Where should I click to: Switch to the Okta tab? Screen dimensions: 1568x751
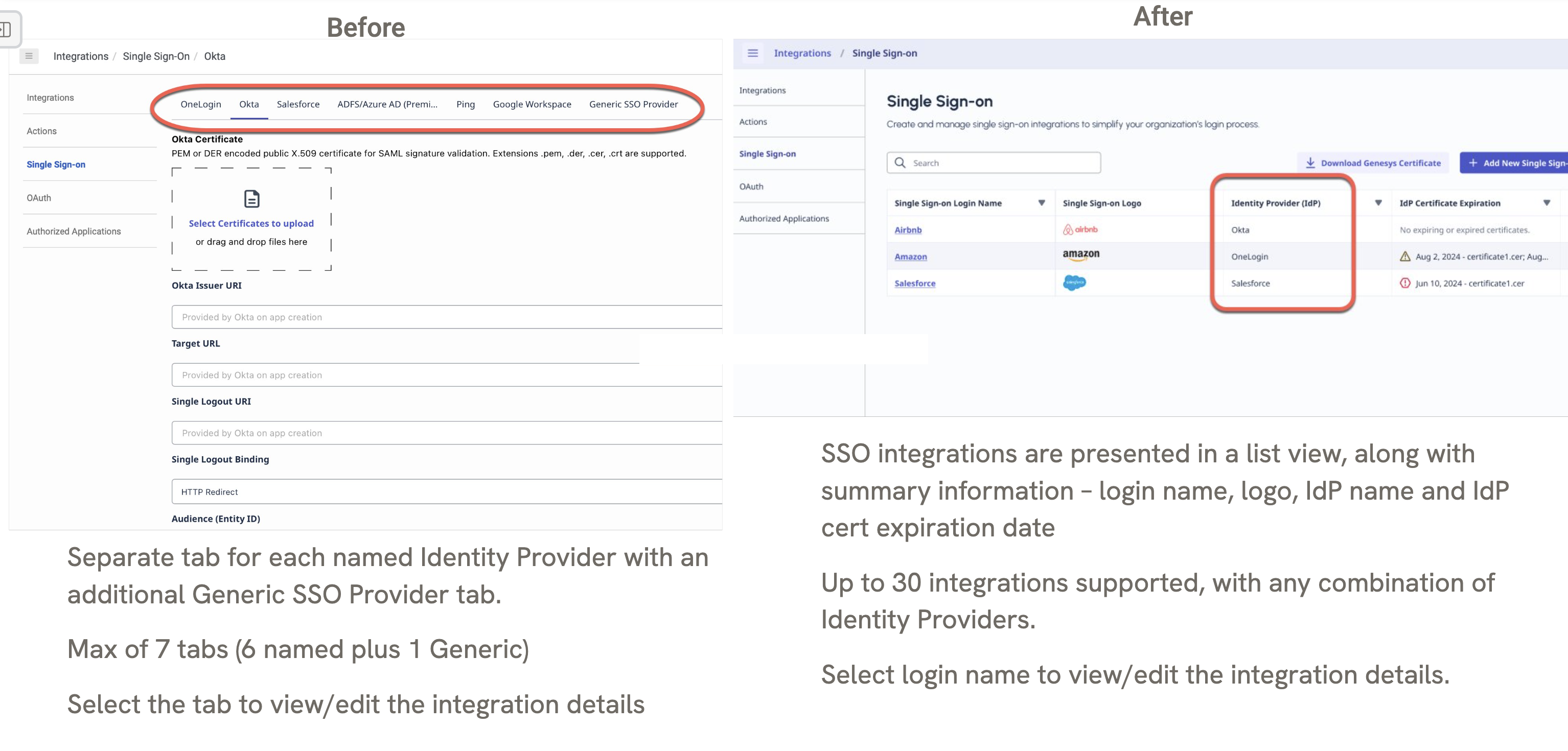coord(249,104)
